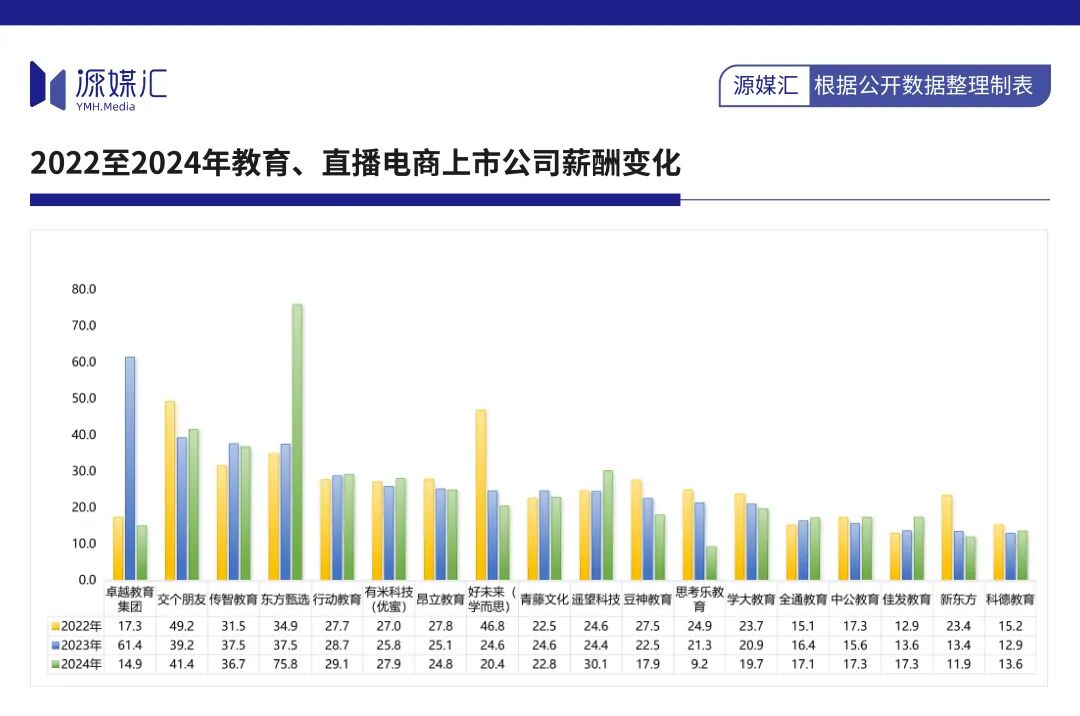Click the 80.0 label on the y-axis
Image resolution: width=1080 pixels, height=716 pixels.
[83, 289]
